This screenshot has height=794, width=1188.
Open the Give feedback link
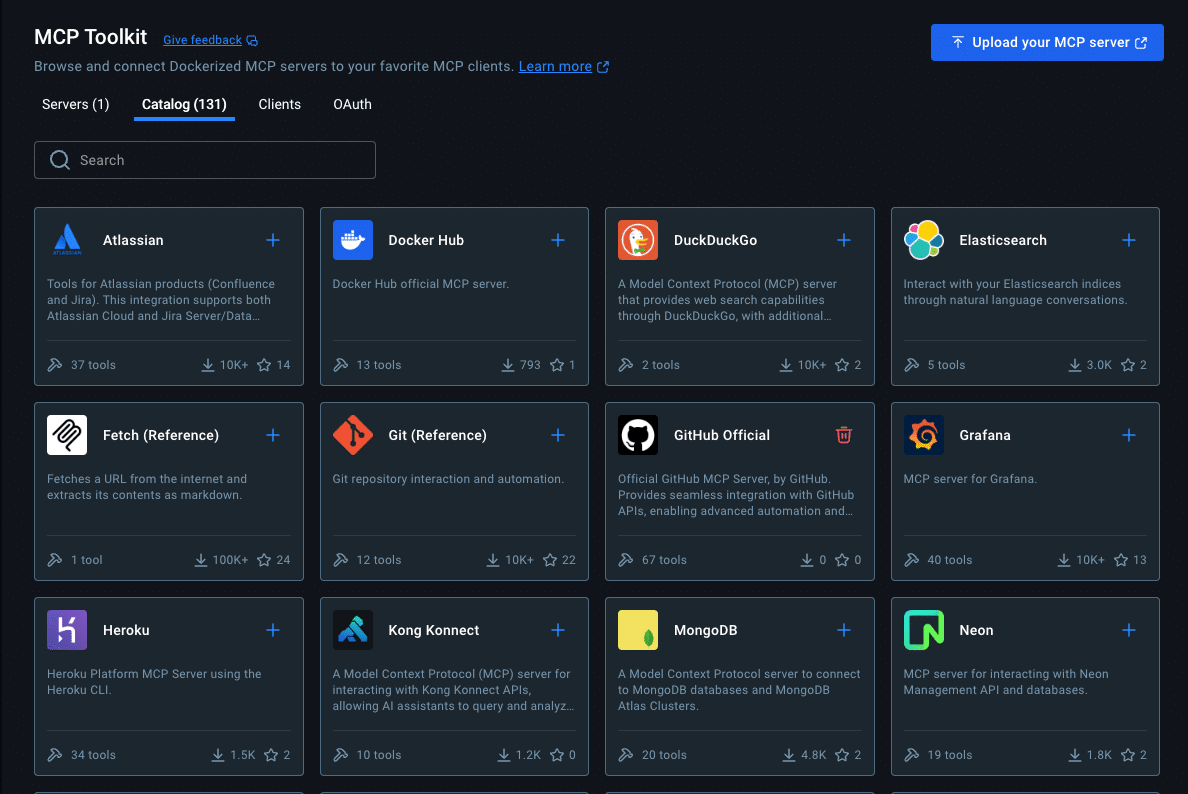tap(203, 39)
